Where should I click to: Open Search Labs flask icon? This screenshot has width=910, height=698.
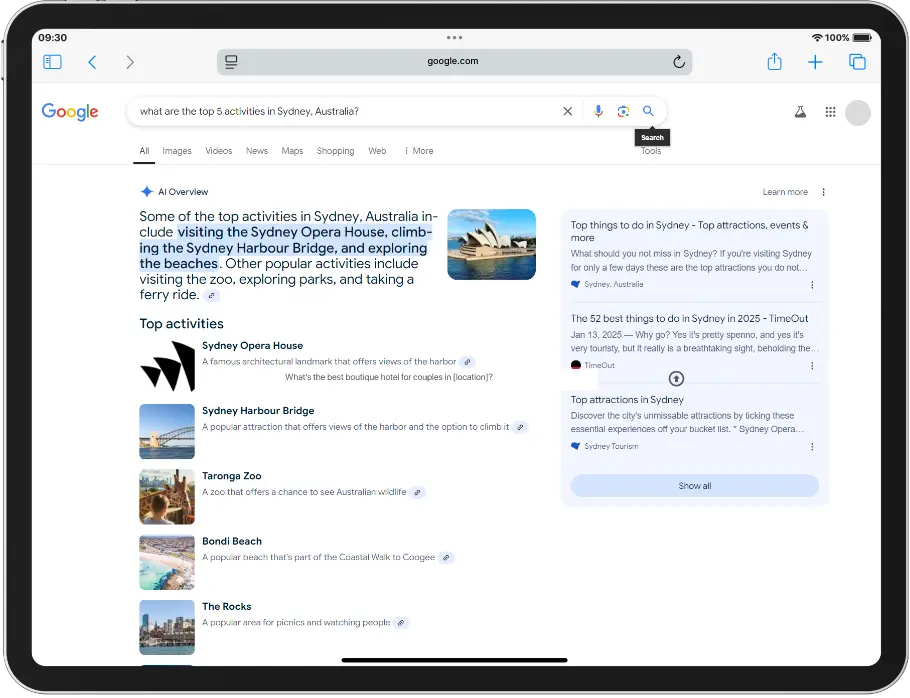800,112
